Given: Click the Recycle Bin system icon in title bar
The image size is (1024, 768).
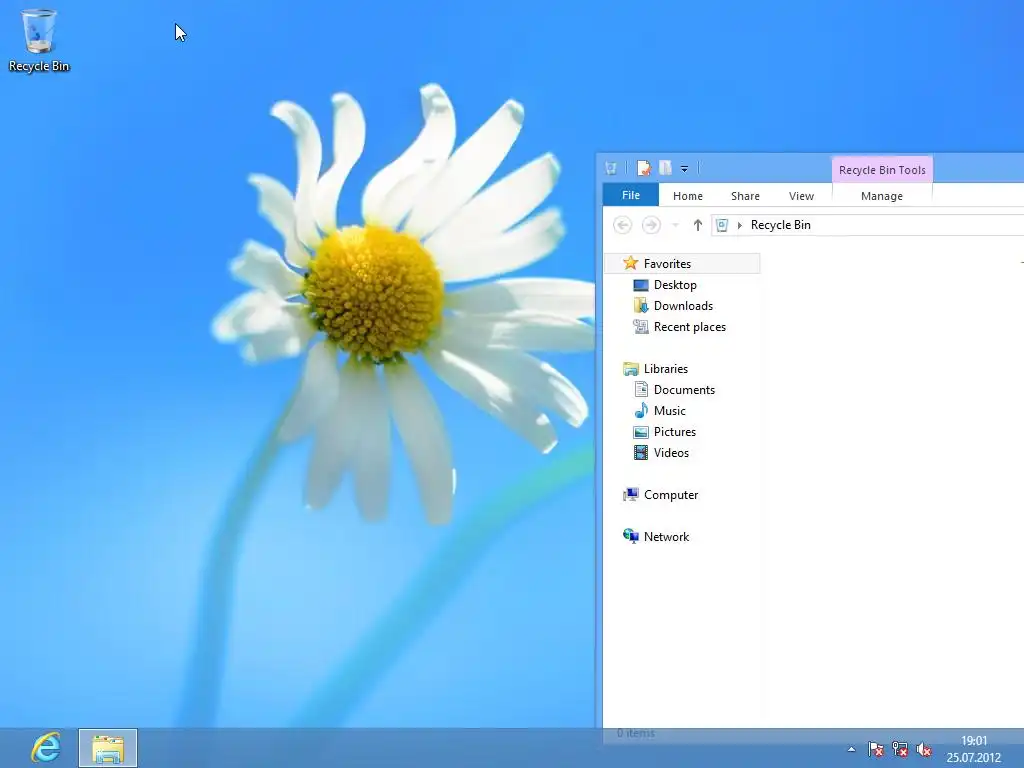Looking at the screenshot, I should click(x=611, y=168).
